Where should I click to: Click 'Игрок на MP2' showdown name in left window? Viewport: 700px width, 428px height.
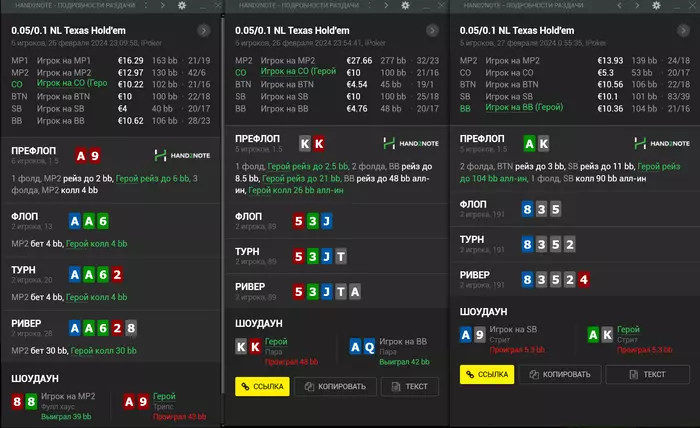coord(68,396)
